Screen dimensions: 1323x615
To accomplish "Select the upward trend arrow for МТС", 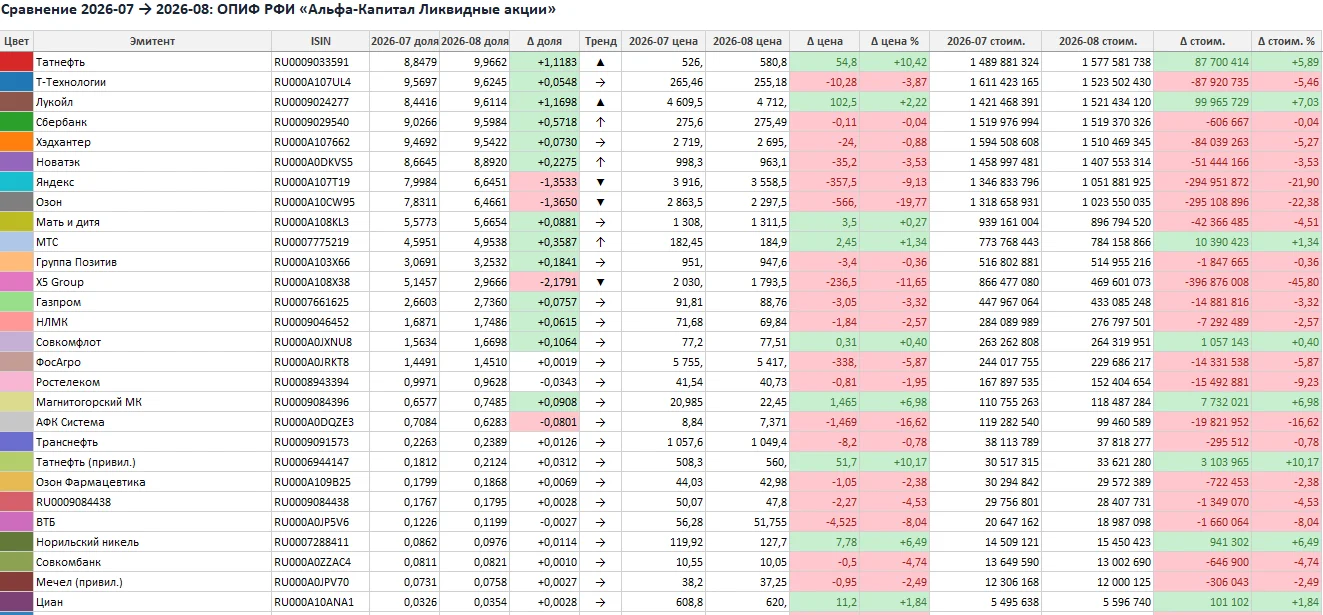I will 600,242.
